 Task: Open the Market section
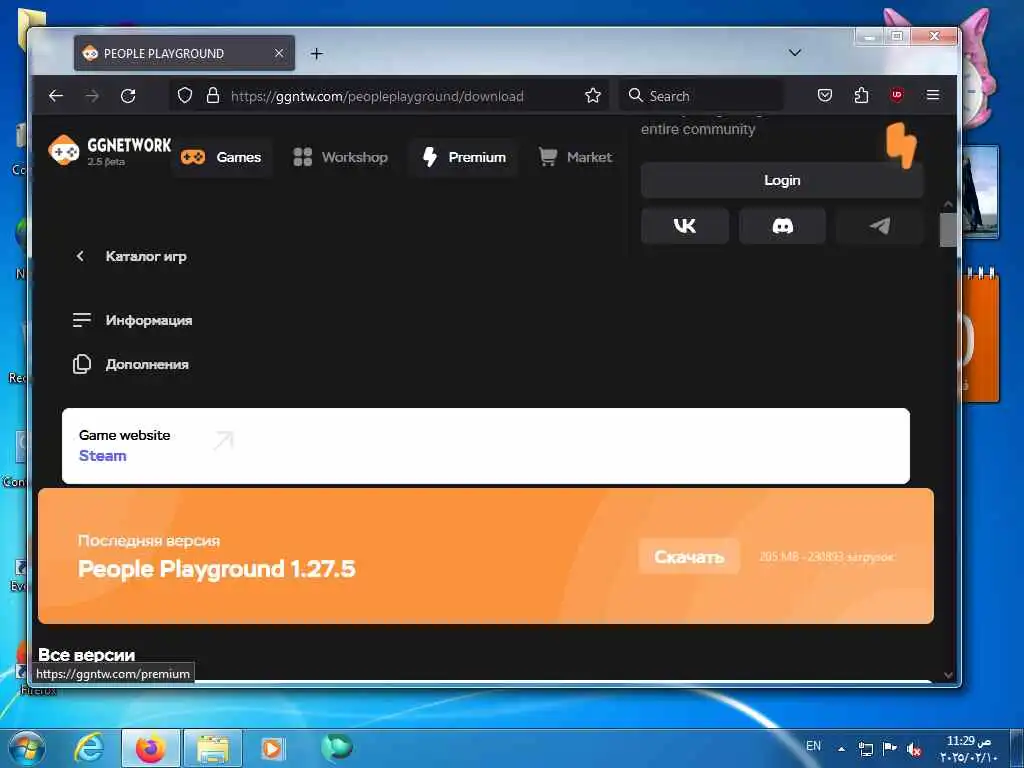click(575, 157)
